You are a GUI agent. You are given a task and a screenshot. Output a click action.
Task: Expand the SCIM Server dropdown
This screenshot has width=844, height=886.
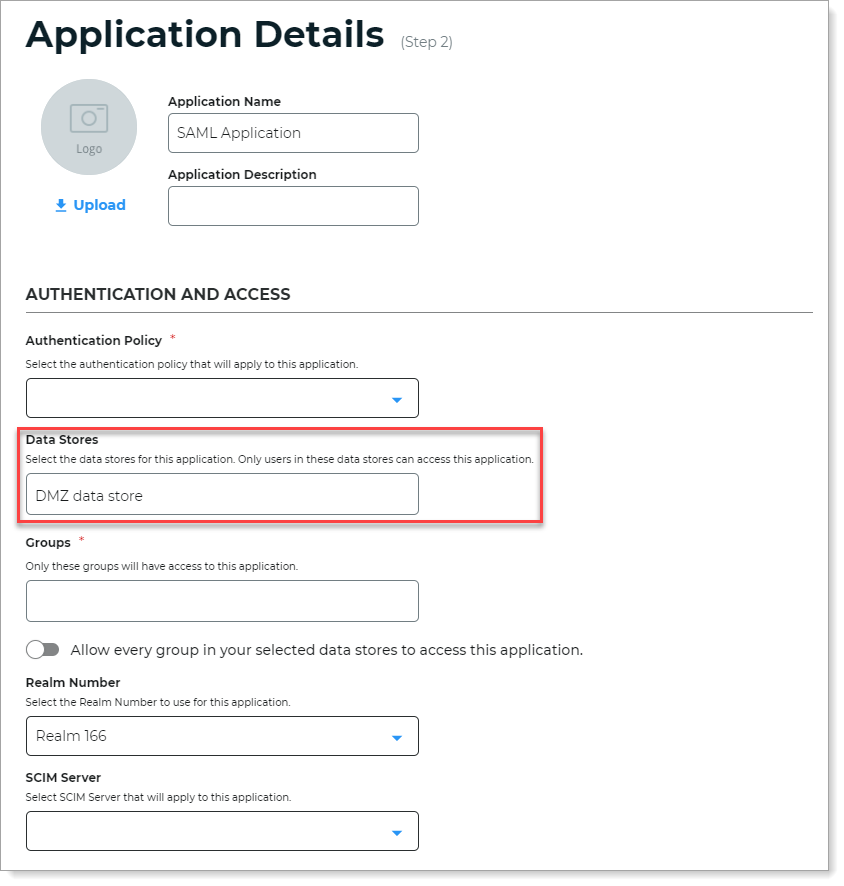tap(221, 831)
